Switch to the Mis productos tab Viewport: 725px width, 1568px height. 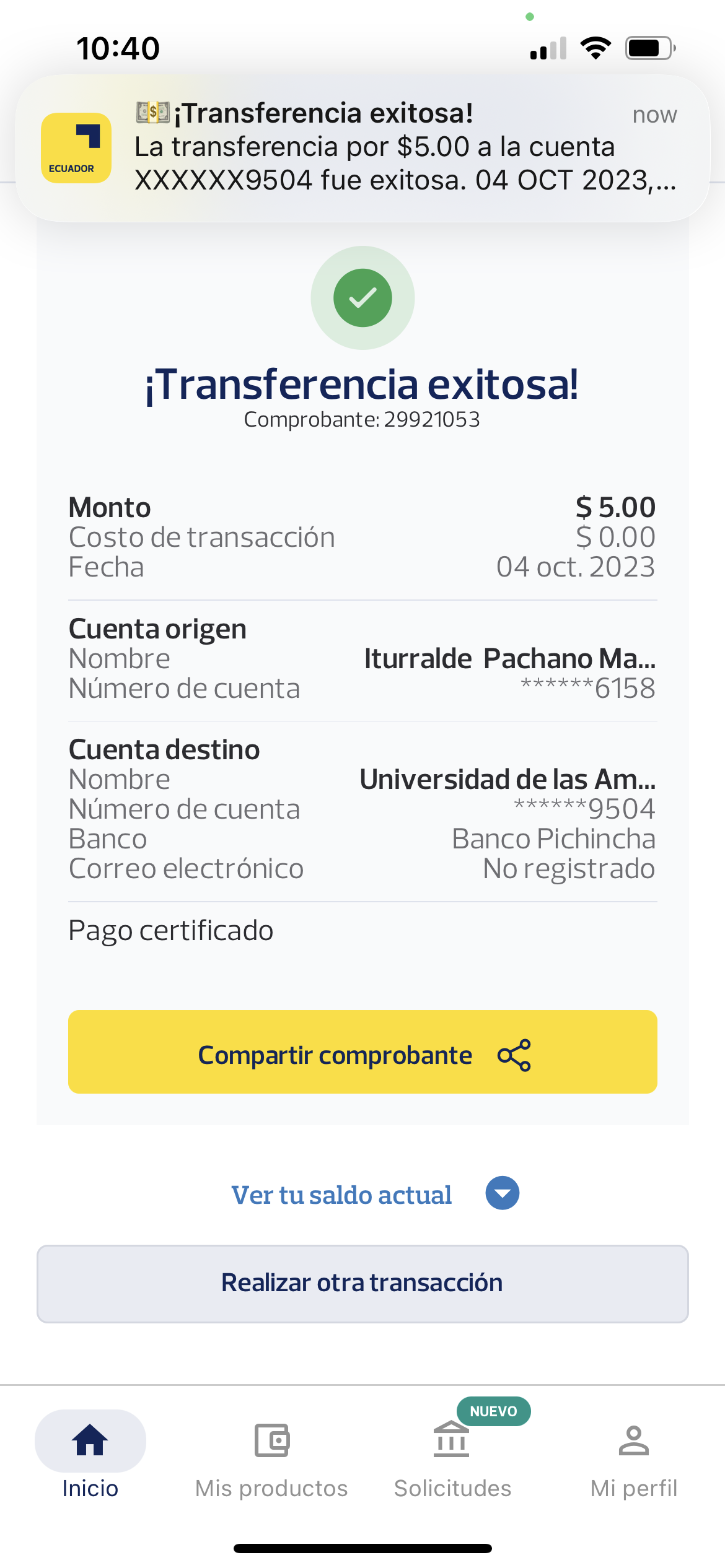click(x=271, y=1488)
